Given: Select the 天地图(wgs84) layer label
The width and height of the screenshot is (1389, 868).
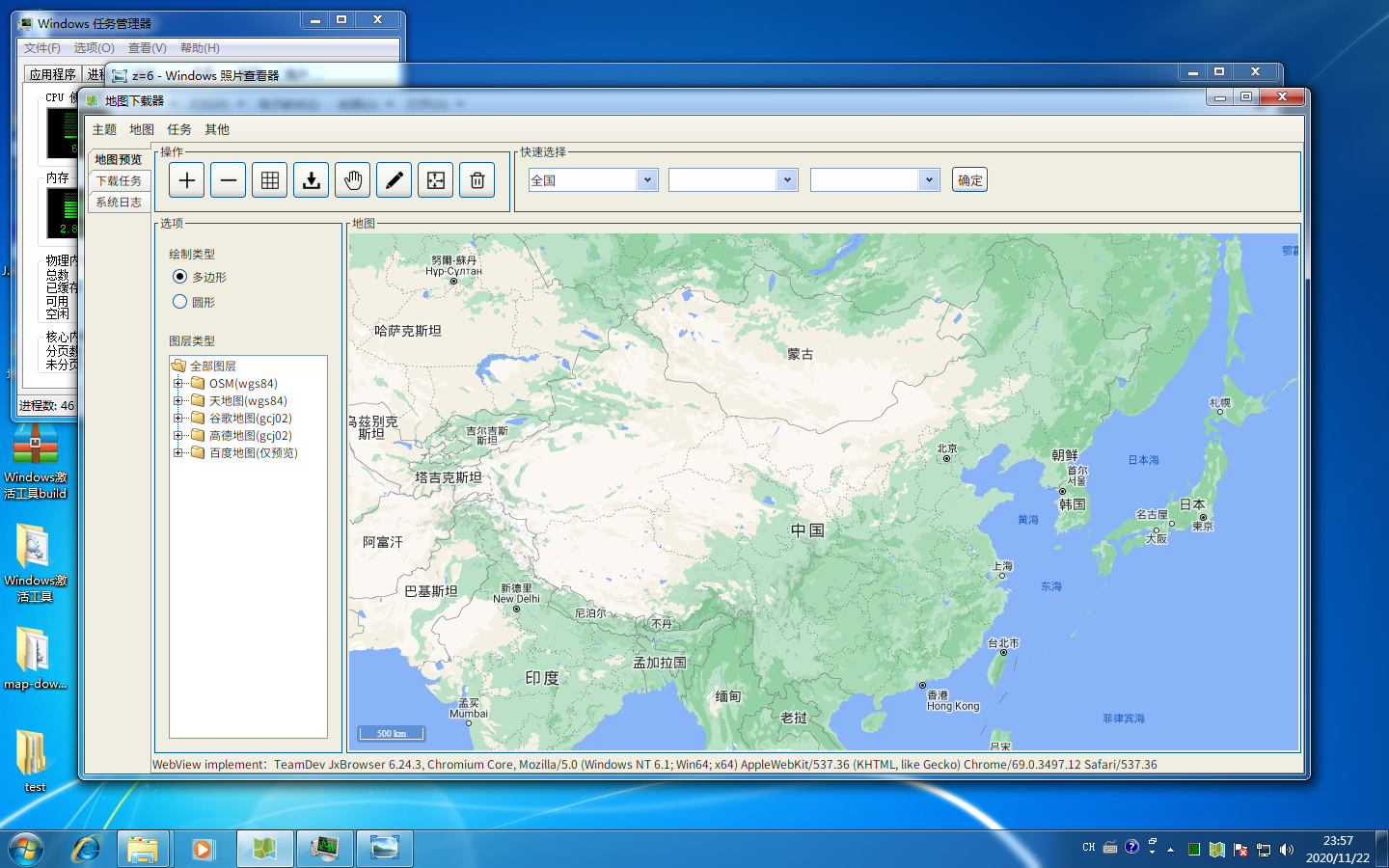Looking at the screenshot, I should tap(248, 400).
